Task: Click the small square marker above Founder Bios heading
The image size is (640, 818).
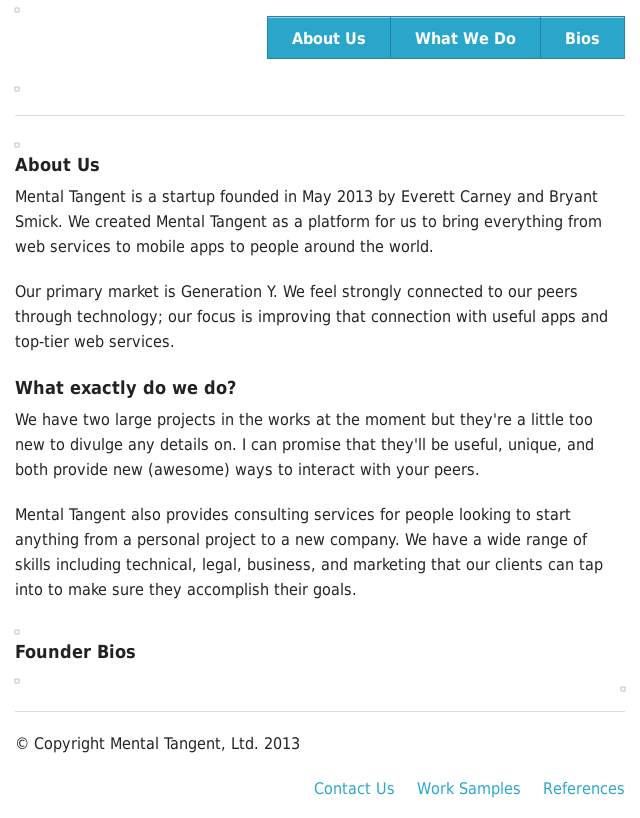Action: point(17,632)
